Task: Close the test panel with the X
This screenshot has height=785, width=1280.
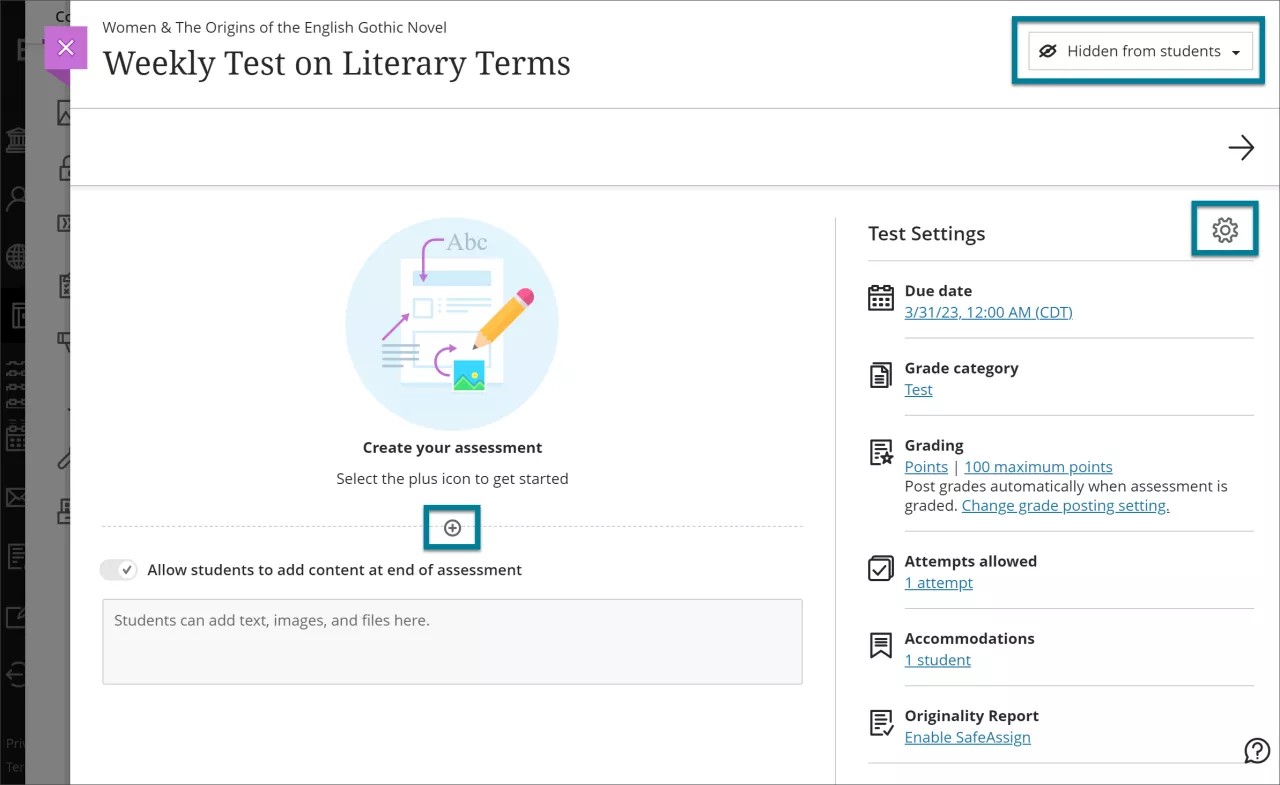Action: [65, 47]
